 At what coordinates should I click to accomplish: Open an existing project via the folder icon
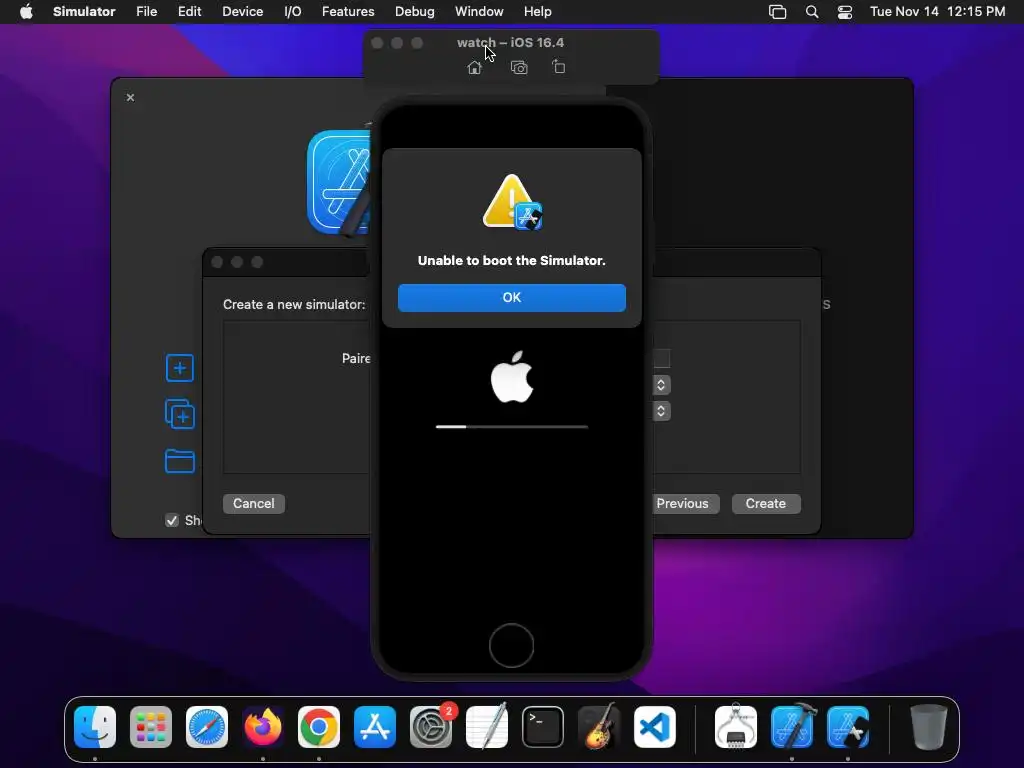pos(180,461)
